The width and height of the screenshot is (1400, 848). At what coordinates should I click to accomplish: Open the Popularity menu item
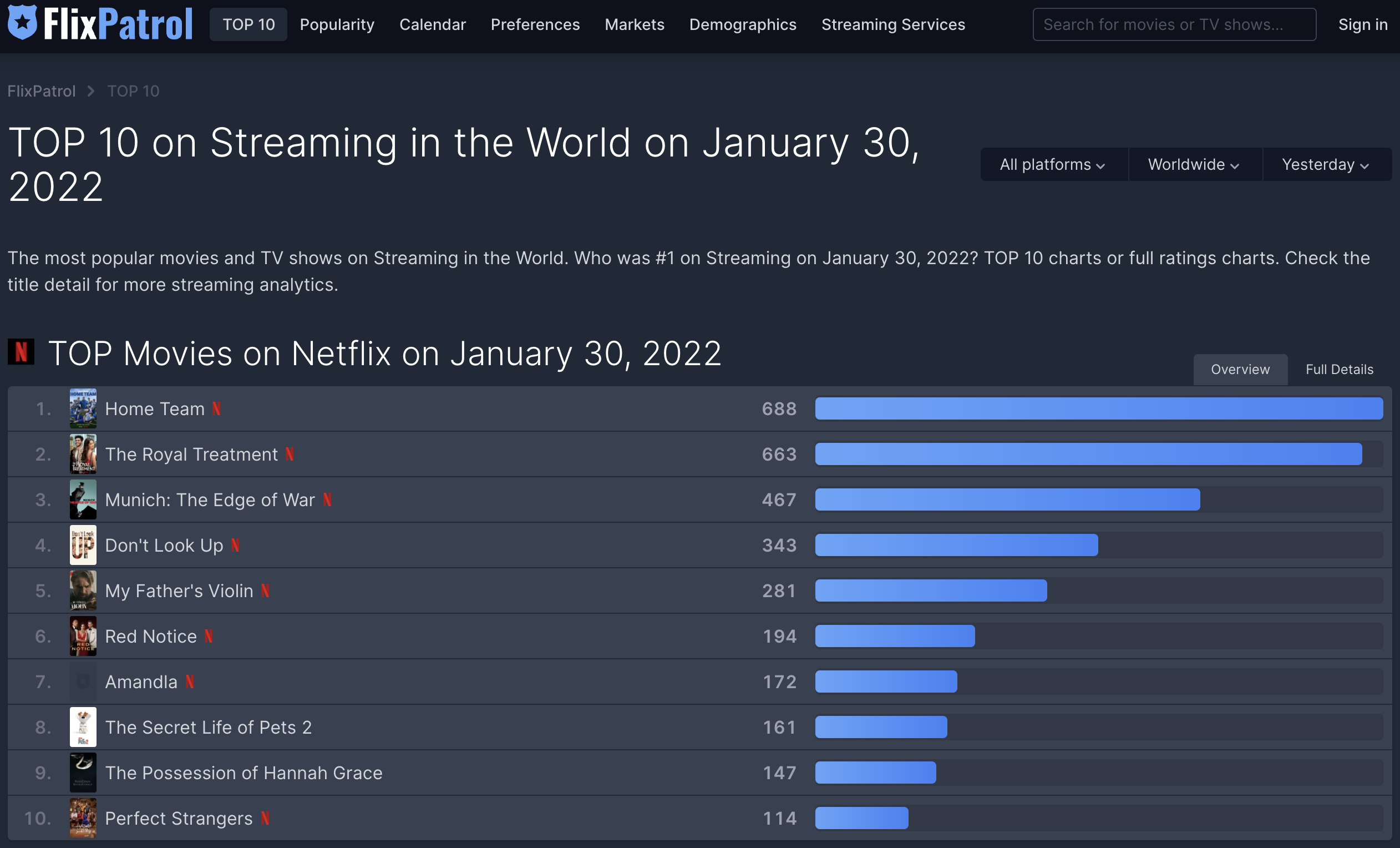click(x=337, y=24)
